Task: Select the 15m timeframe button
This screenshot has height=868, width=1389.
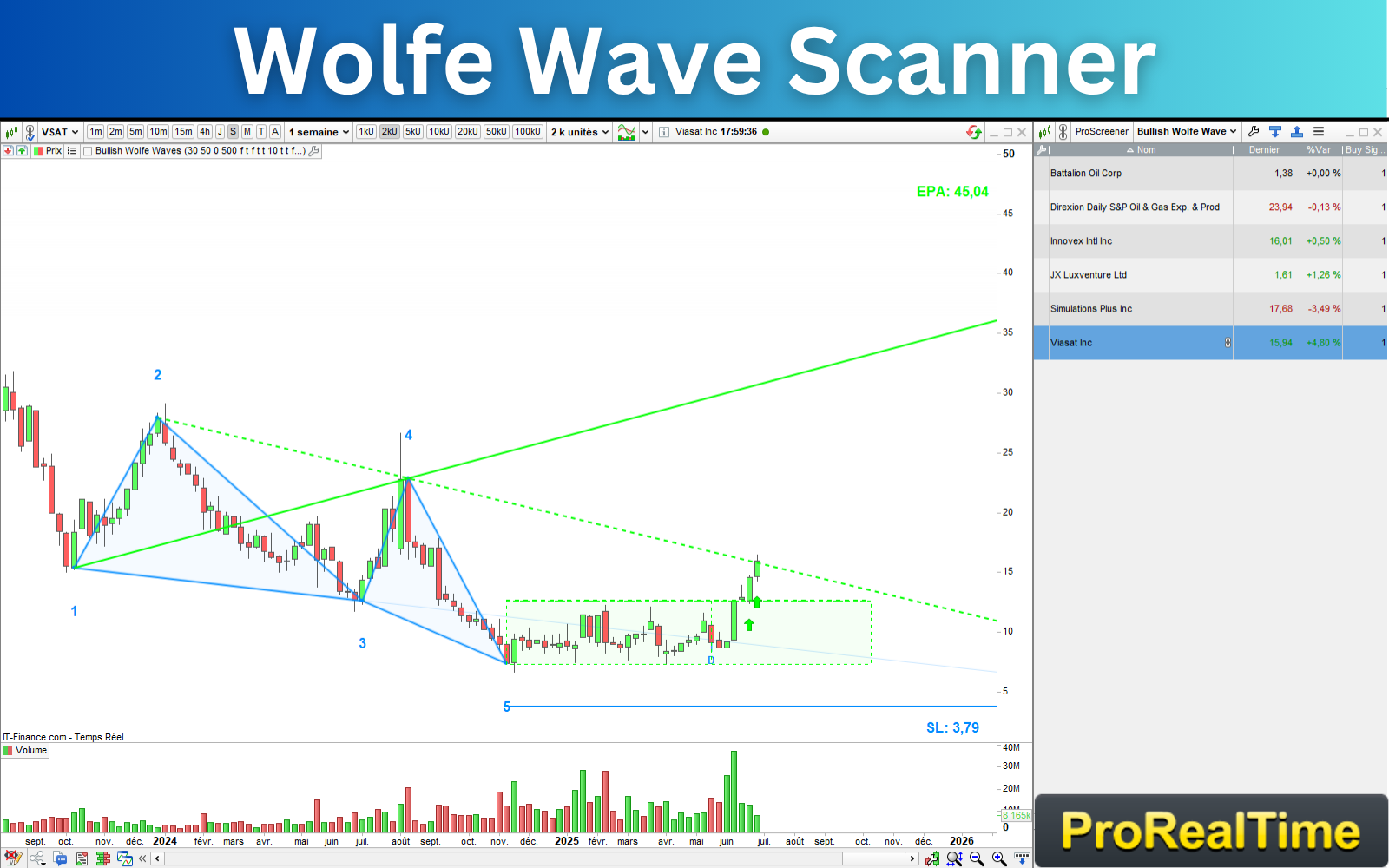Action: (x=183, y=132)
